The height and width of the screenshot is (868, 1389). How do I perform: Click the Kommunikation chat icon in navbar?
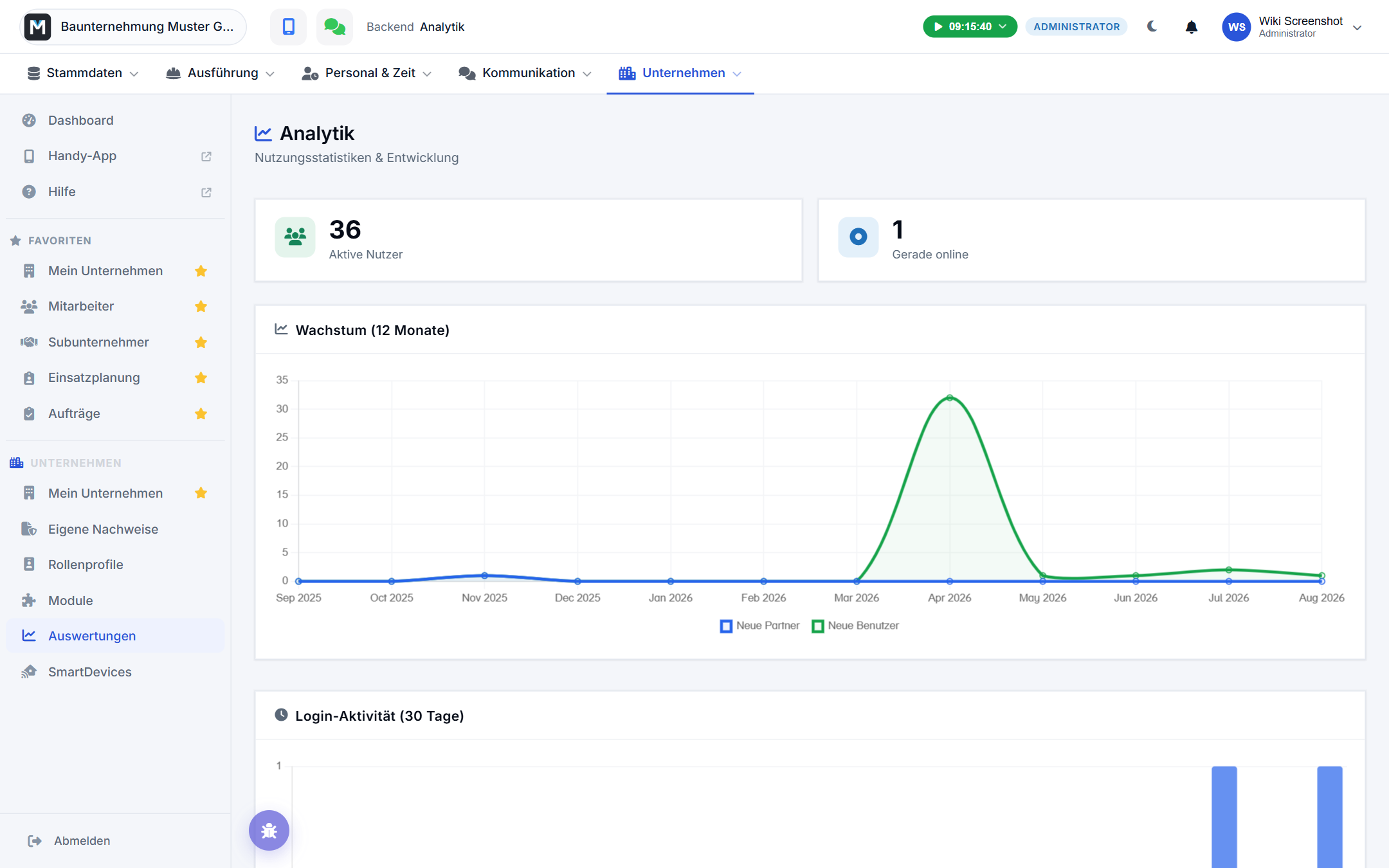[x=467, y=73]
